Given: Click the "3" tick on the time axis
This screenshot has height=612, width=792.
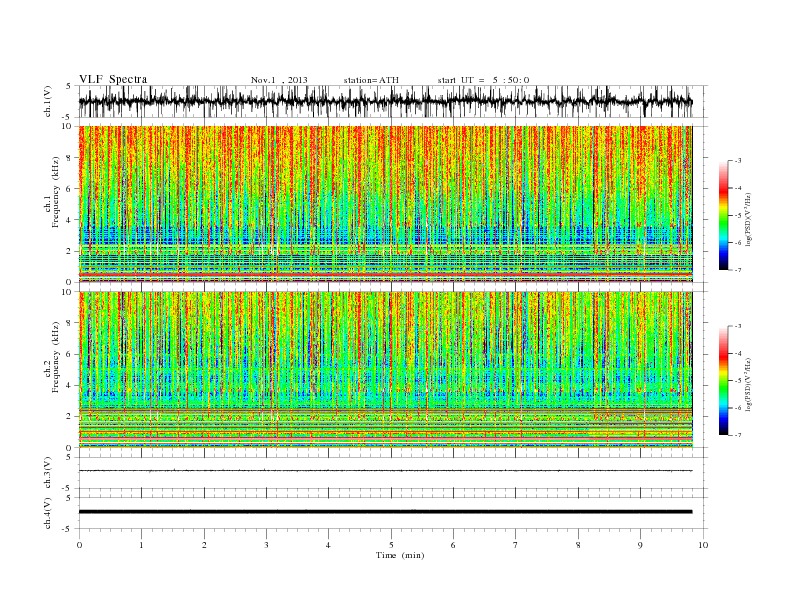Looking at the screenshot, I should [x=266, y=545].
